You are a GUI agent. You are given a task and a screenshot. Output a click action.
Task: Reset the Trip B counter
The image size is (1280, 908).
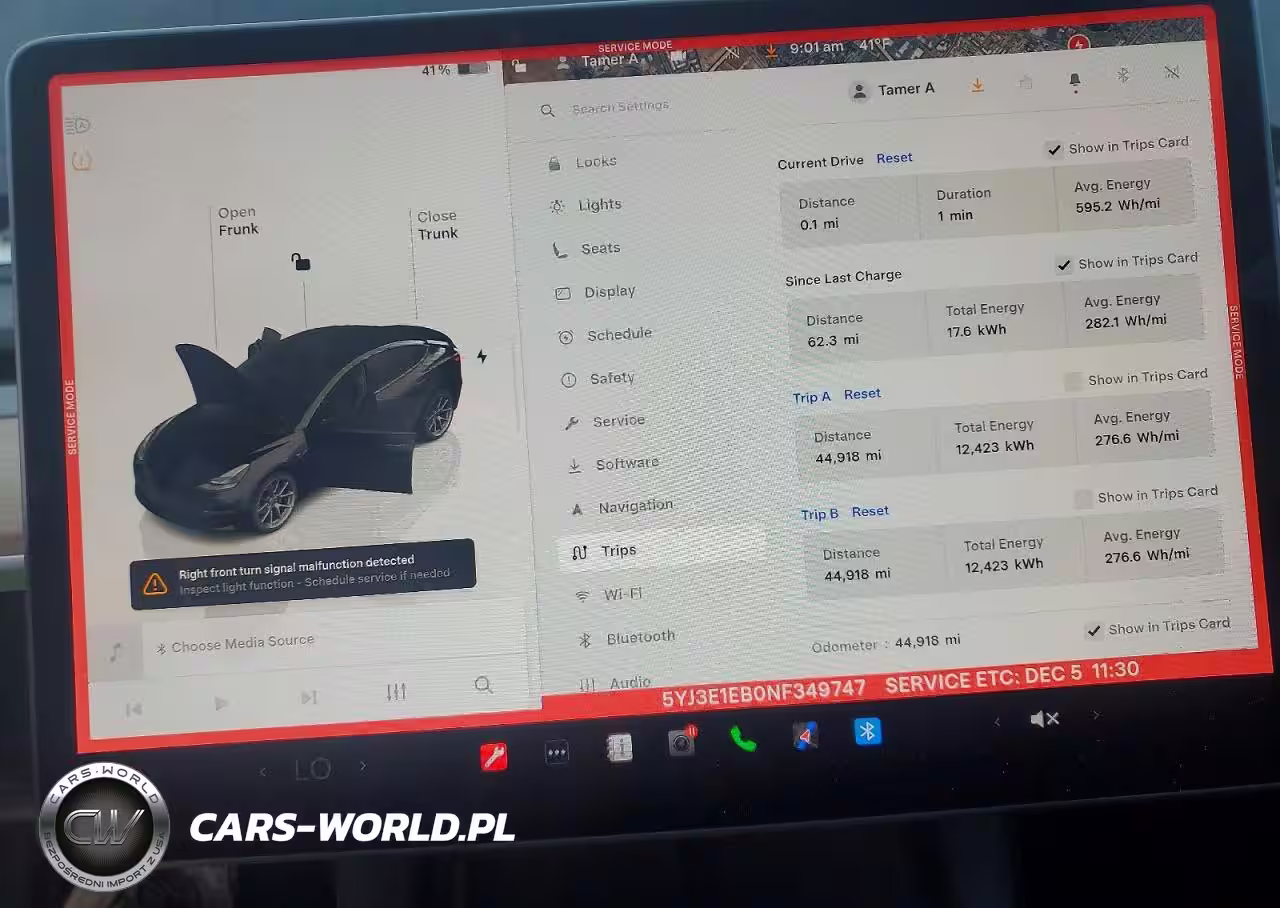[870, 512]
